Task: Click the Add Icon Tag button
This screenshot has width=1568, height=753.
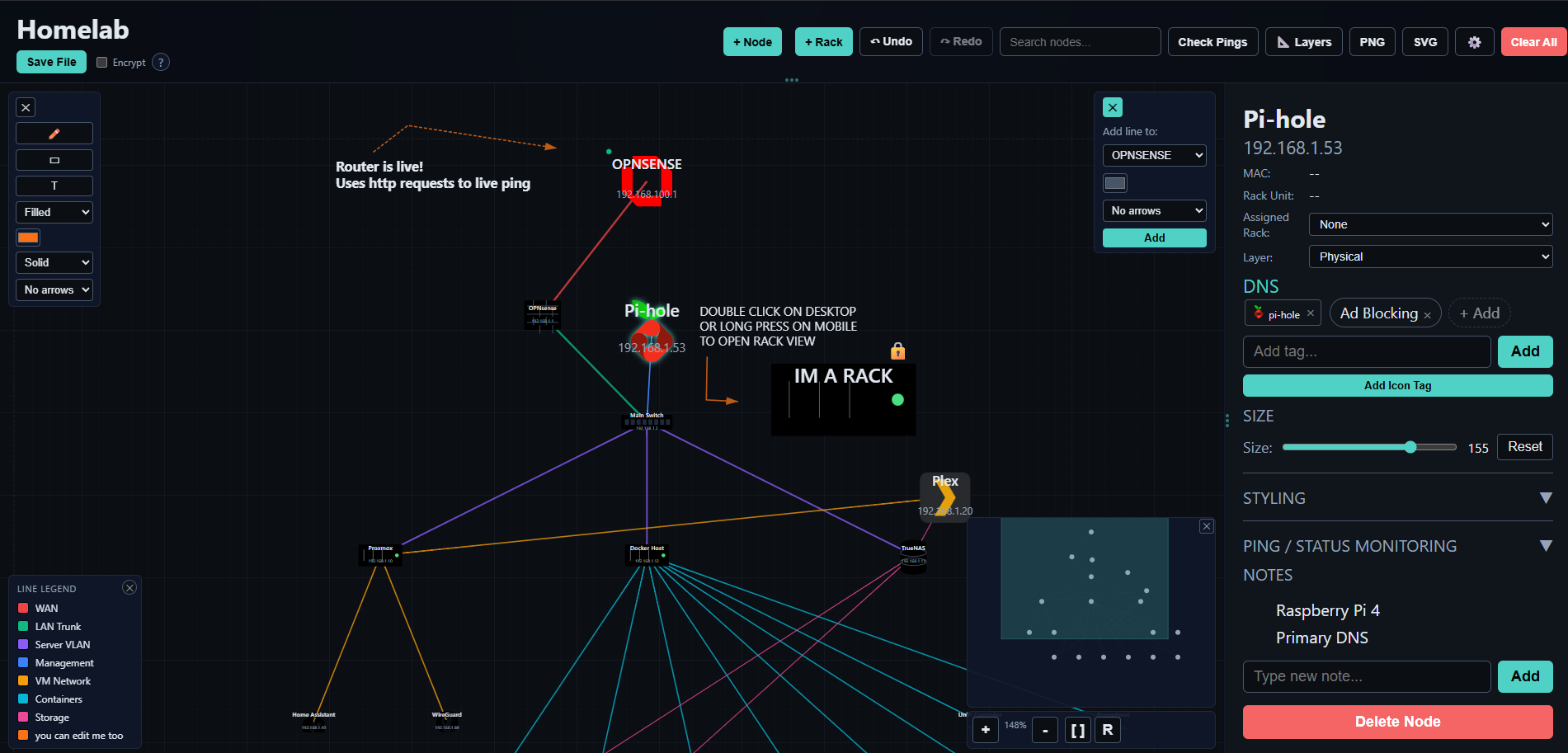Action: coord(1398,385)
